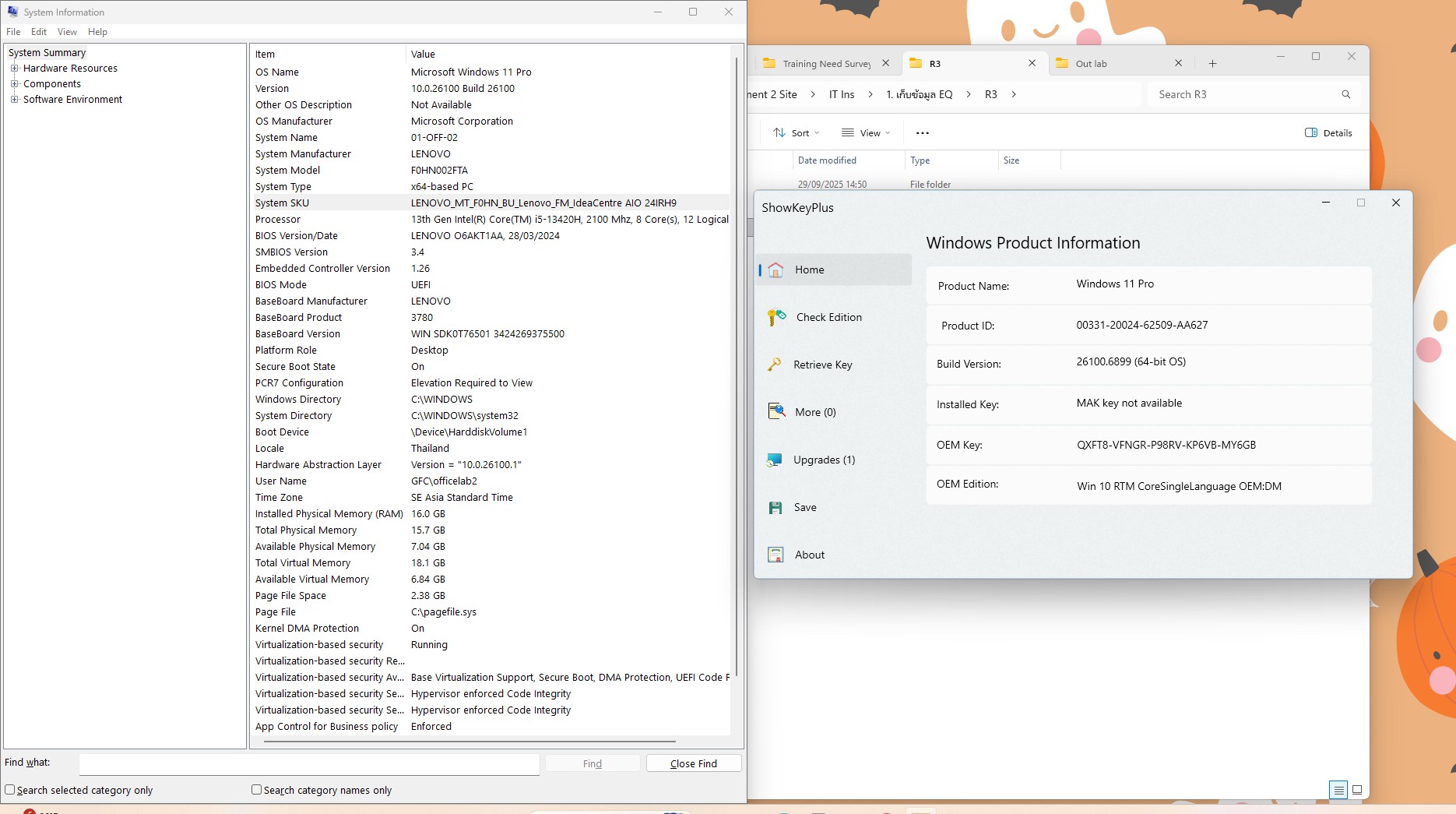
Task: Open the More (0) icon
Action: (776, 411)
